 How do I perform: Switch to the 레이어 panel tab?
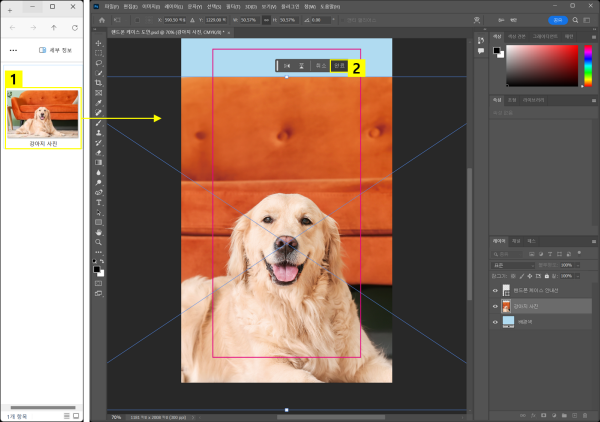coord(500,241)
